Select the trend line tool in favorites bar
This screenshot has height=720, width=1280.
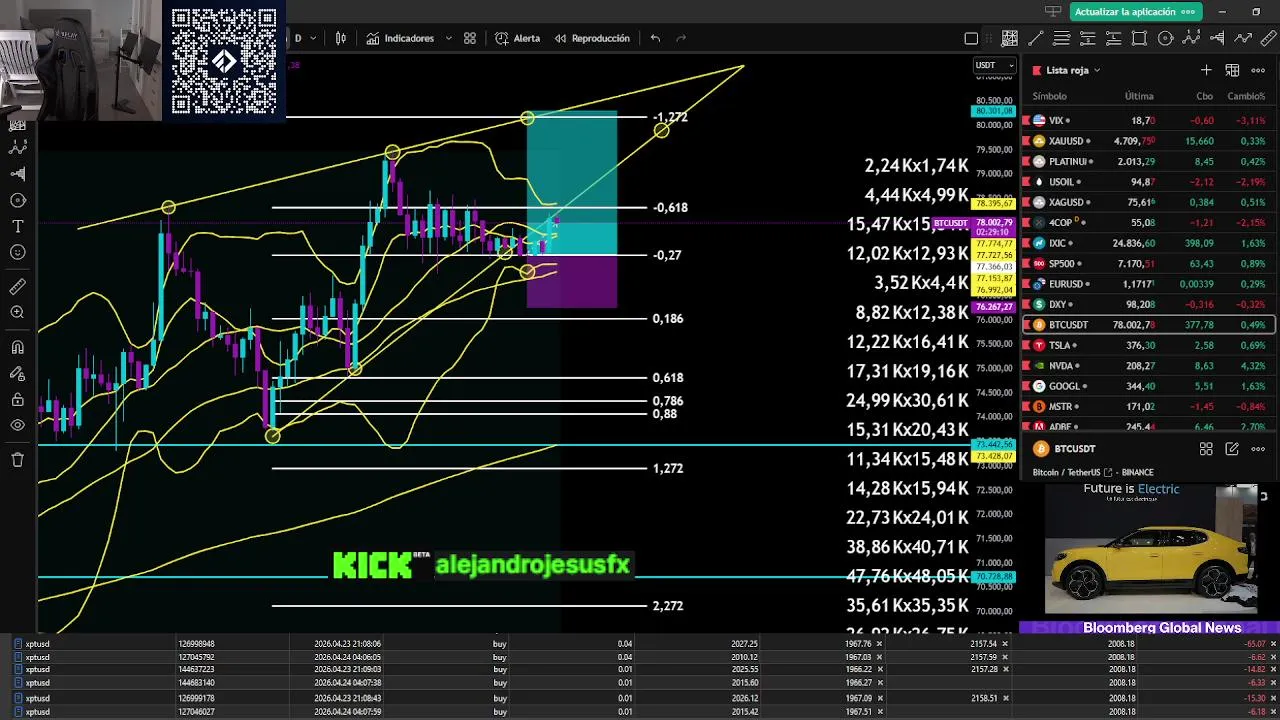pyautogui.click(x=1036, y=38)
